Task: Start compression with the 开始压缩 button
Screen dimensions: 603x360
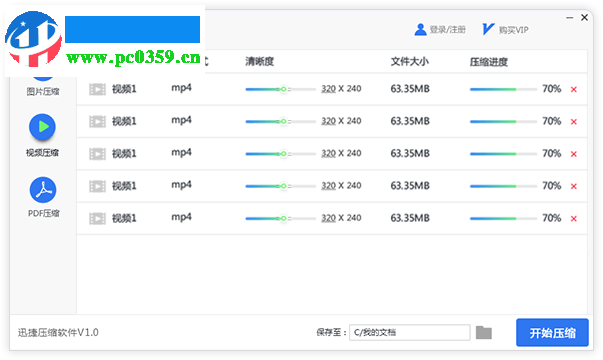Action: (552, 333)
